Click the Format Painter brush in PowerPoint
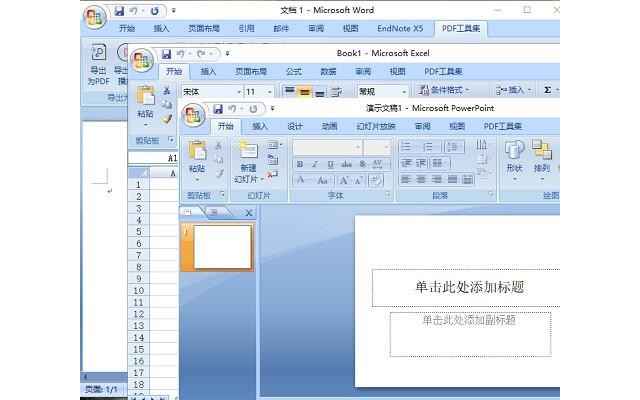This screenshot has width=640, height=400. pyautogui.click(x=220, y=173)
